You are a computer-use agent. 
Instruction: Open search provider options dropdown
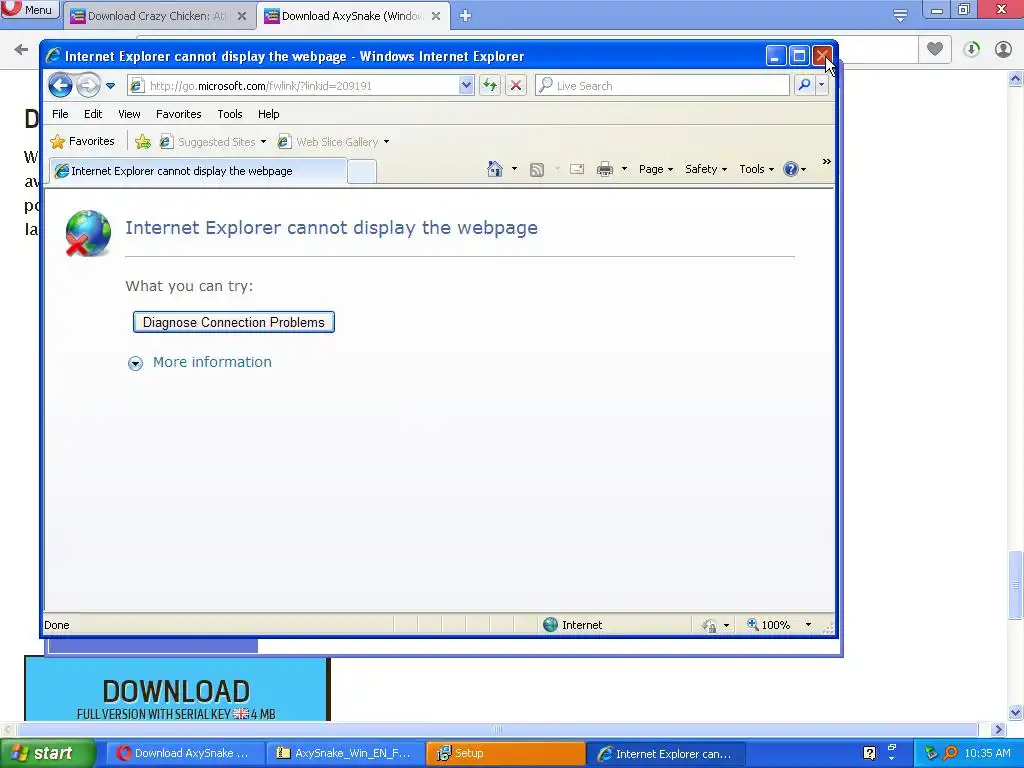[822, 86]
